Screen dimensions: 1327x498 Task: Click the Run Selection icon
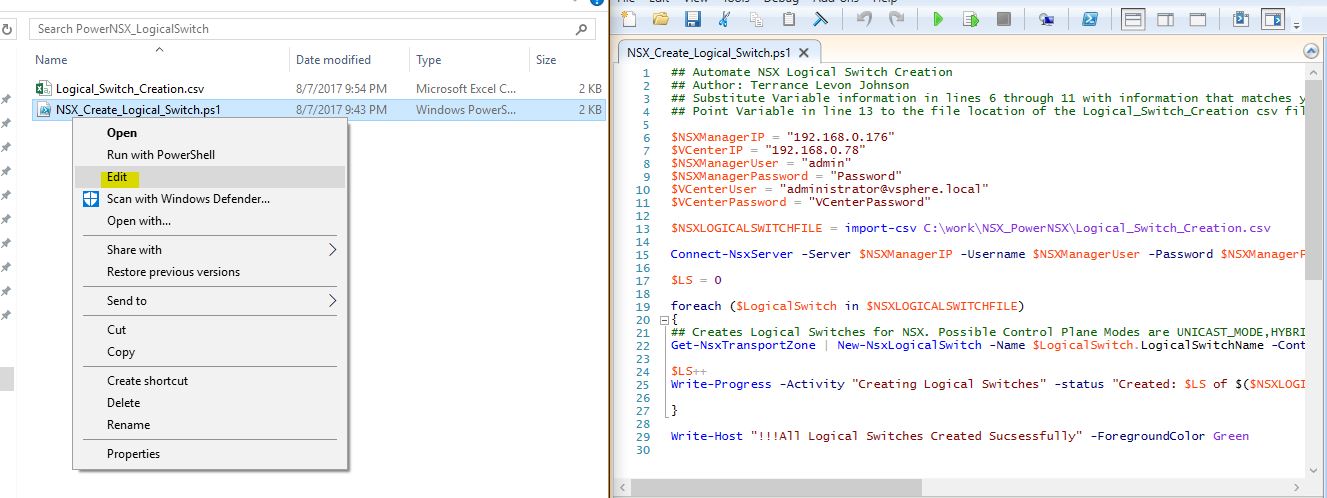(x=970, y=19)
